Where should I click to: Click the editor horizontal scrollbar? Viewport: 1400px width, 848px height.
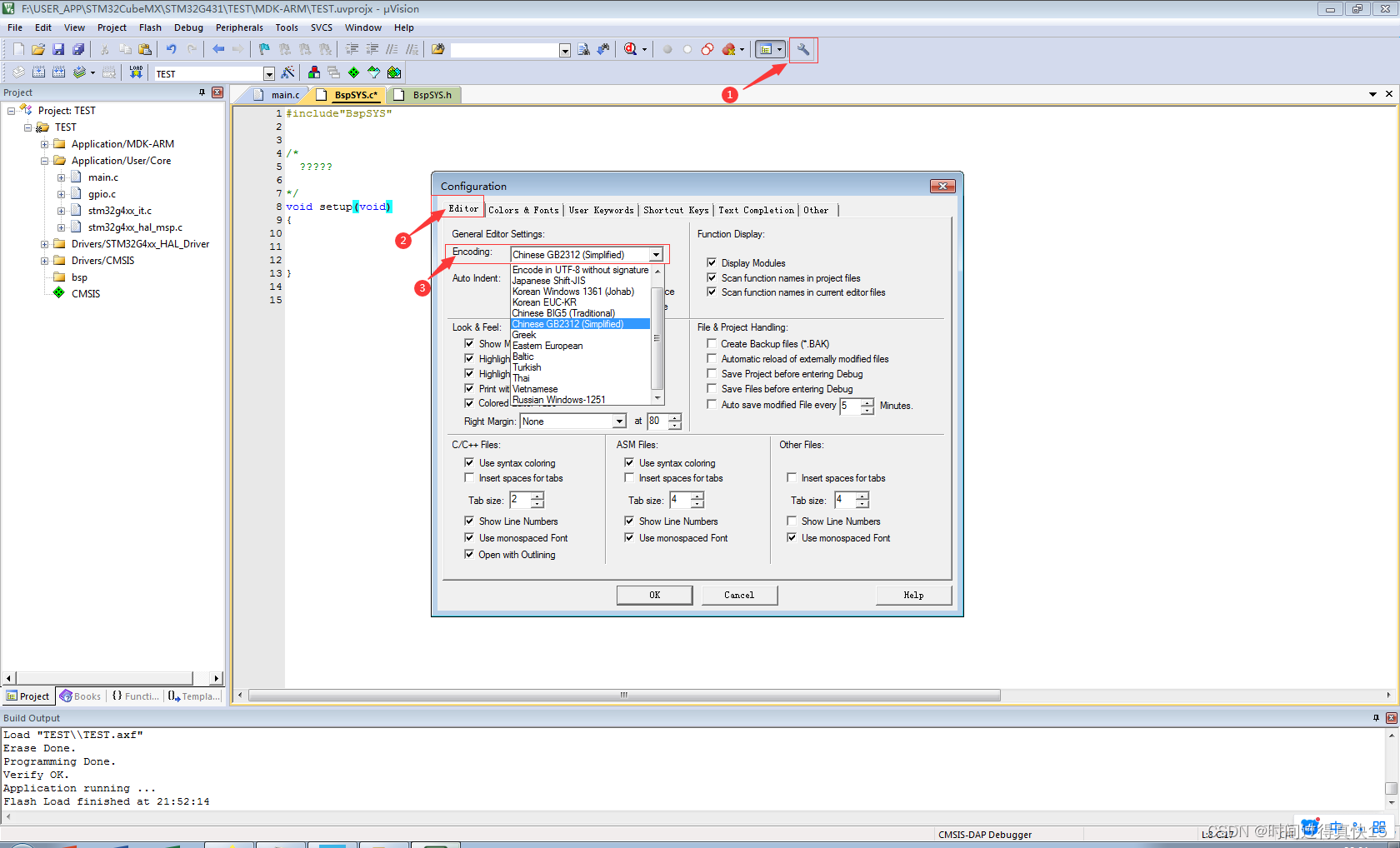(623, 695)
